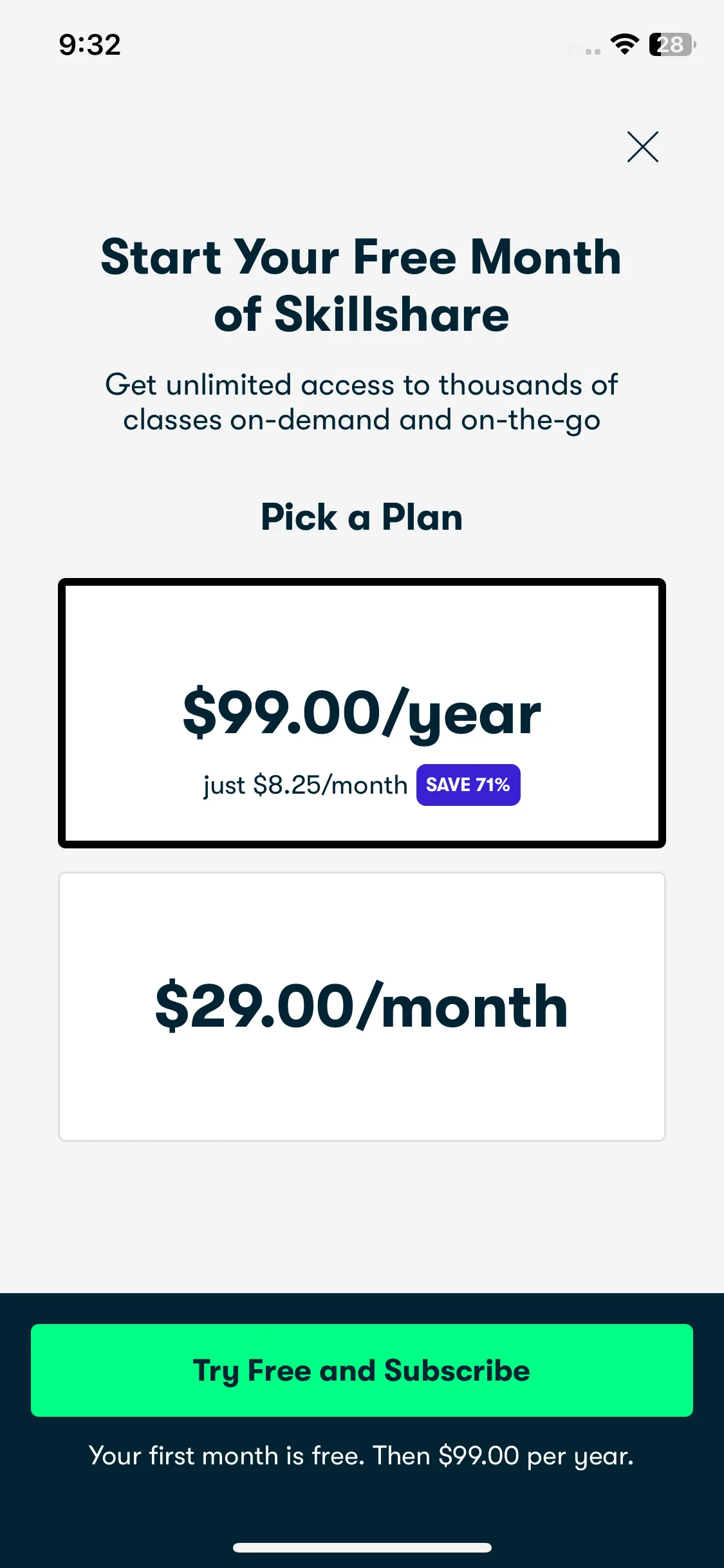Tap the "Your first month is free" disclaimer
724x1568 pixels.
click(x=362, y=1455)
